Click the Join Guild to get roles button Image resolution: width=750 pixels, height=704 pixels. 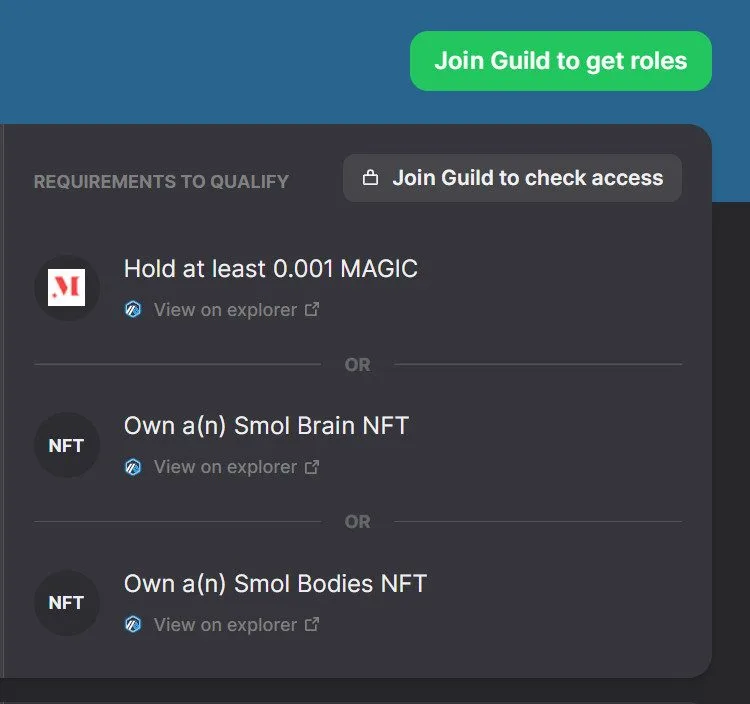click(561, 61)
